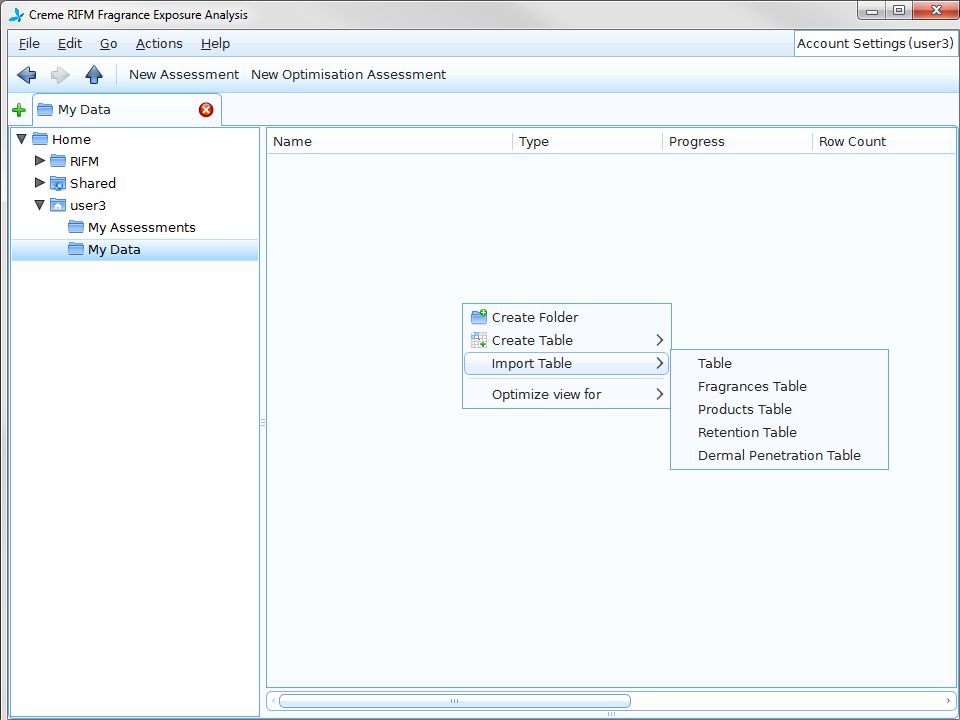This screenshot has height=720, width=960.
Task: Click the Creme RIFM application logo icon
Action: (17, 15)
